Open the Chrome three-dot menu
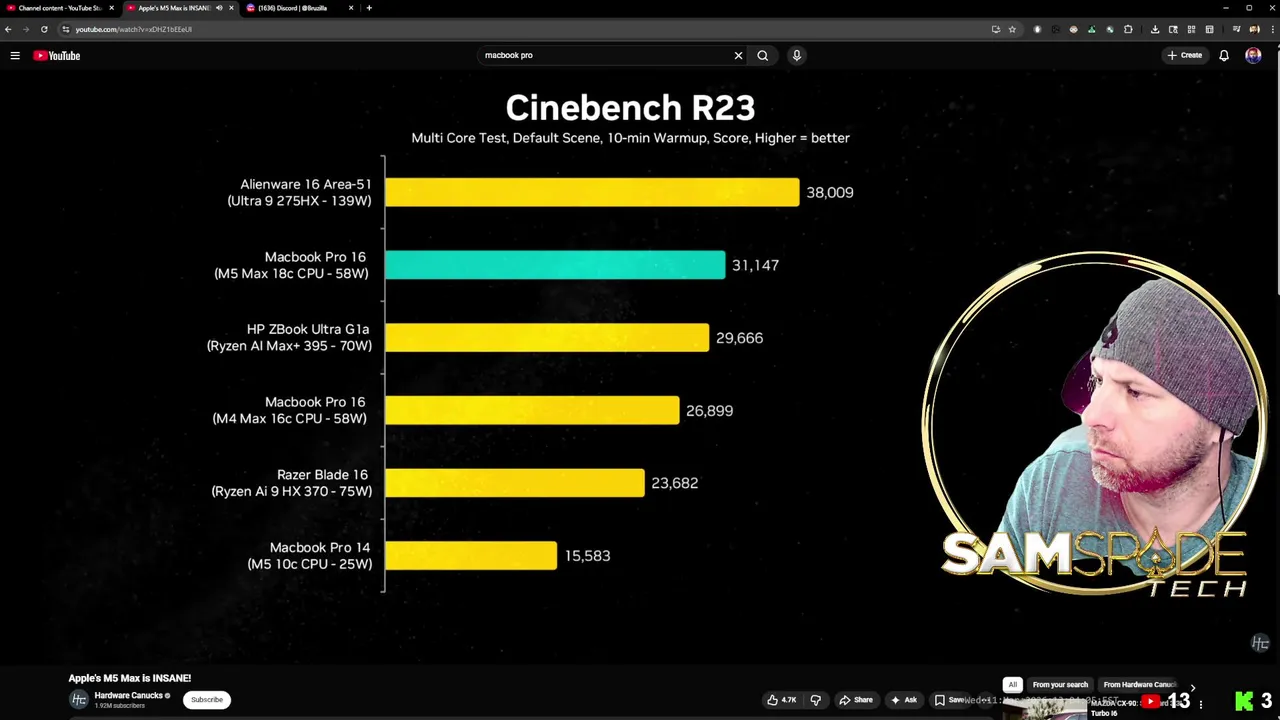Screen dimensions: 1280x720 (1272, 29)
